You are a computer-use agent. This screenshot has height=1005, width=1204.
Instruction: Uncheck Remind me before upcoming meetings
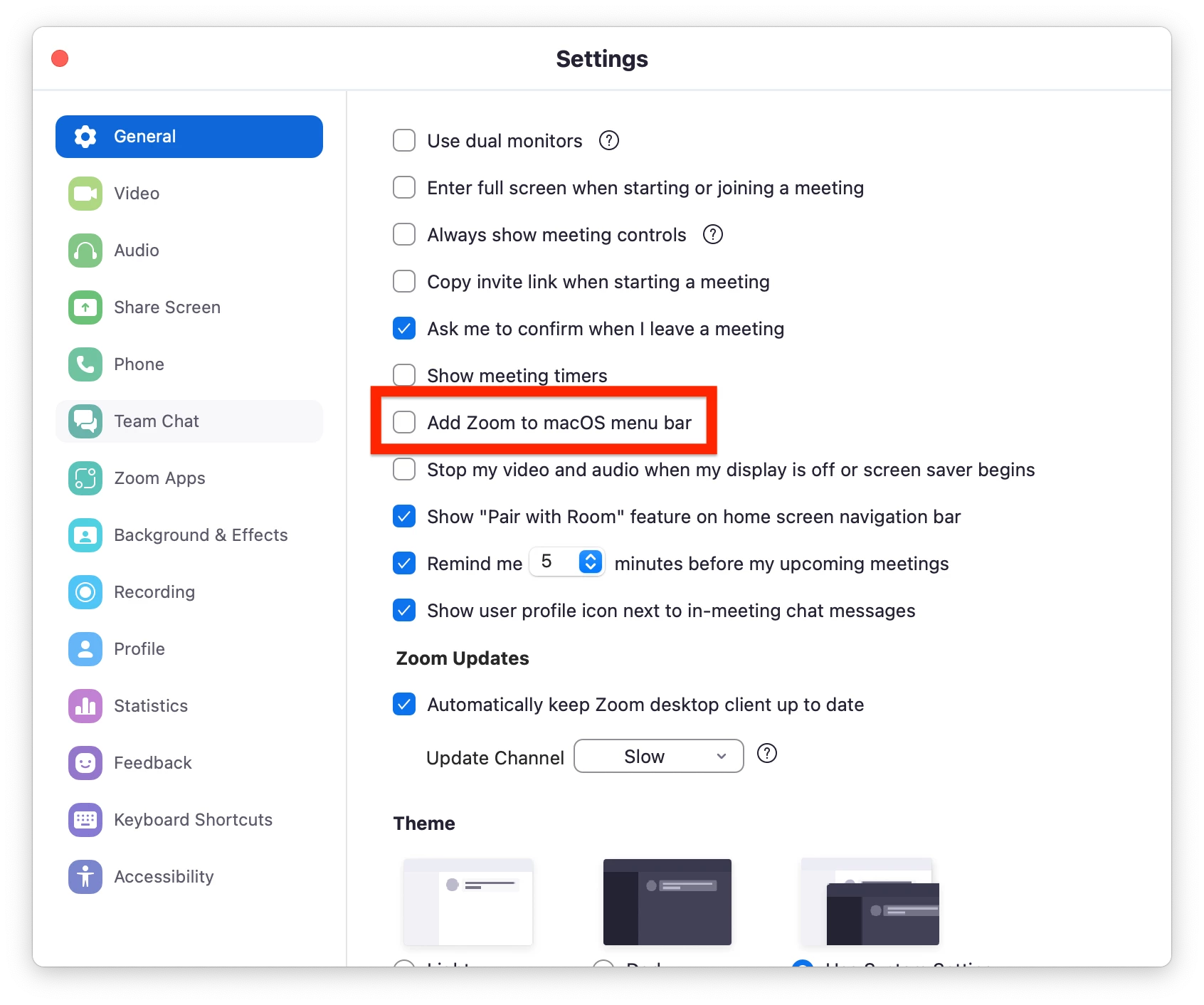[x=404, y=563]
